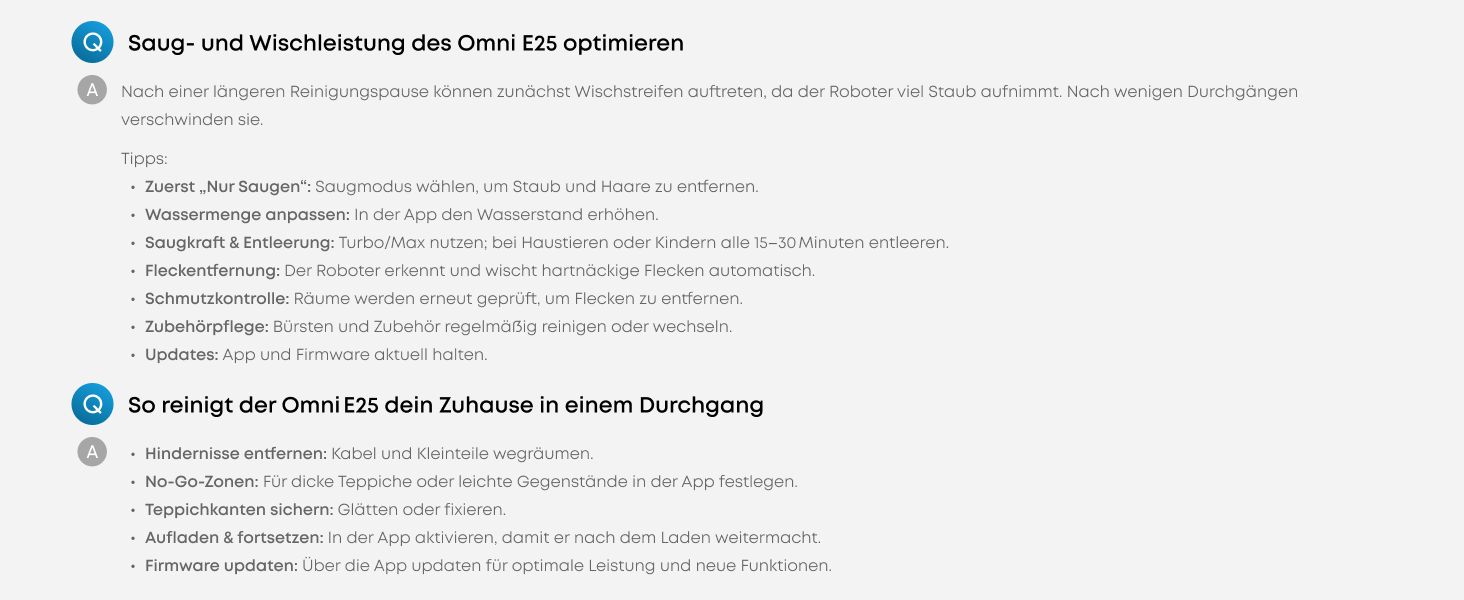Click the Fleckentfernung bullet label

[212, 271]
